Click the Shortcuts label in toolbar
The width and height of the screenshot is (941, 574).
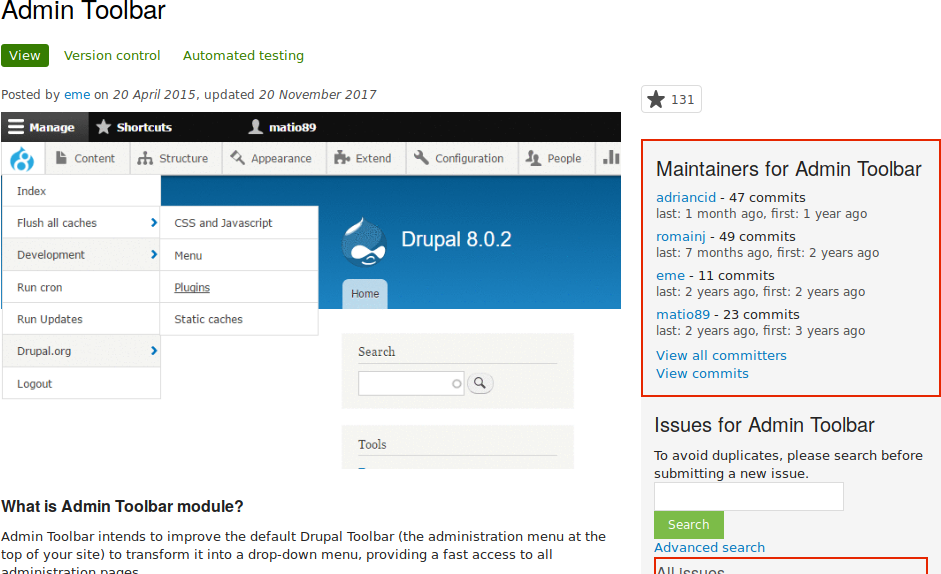[144, 127]
